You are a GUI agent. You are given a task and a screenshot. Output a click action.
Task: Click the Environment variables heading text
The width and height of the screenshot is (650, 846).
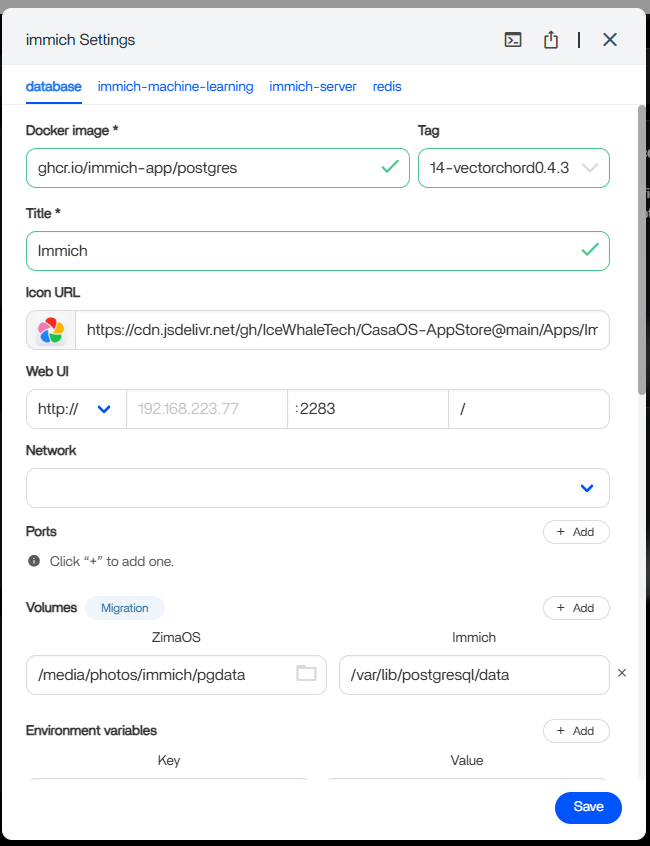tap(91, 731)
